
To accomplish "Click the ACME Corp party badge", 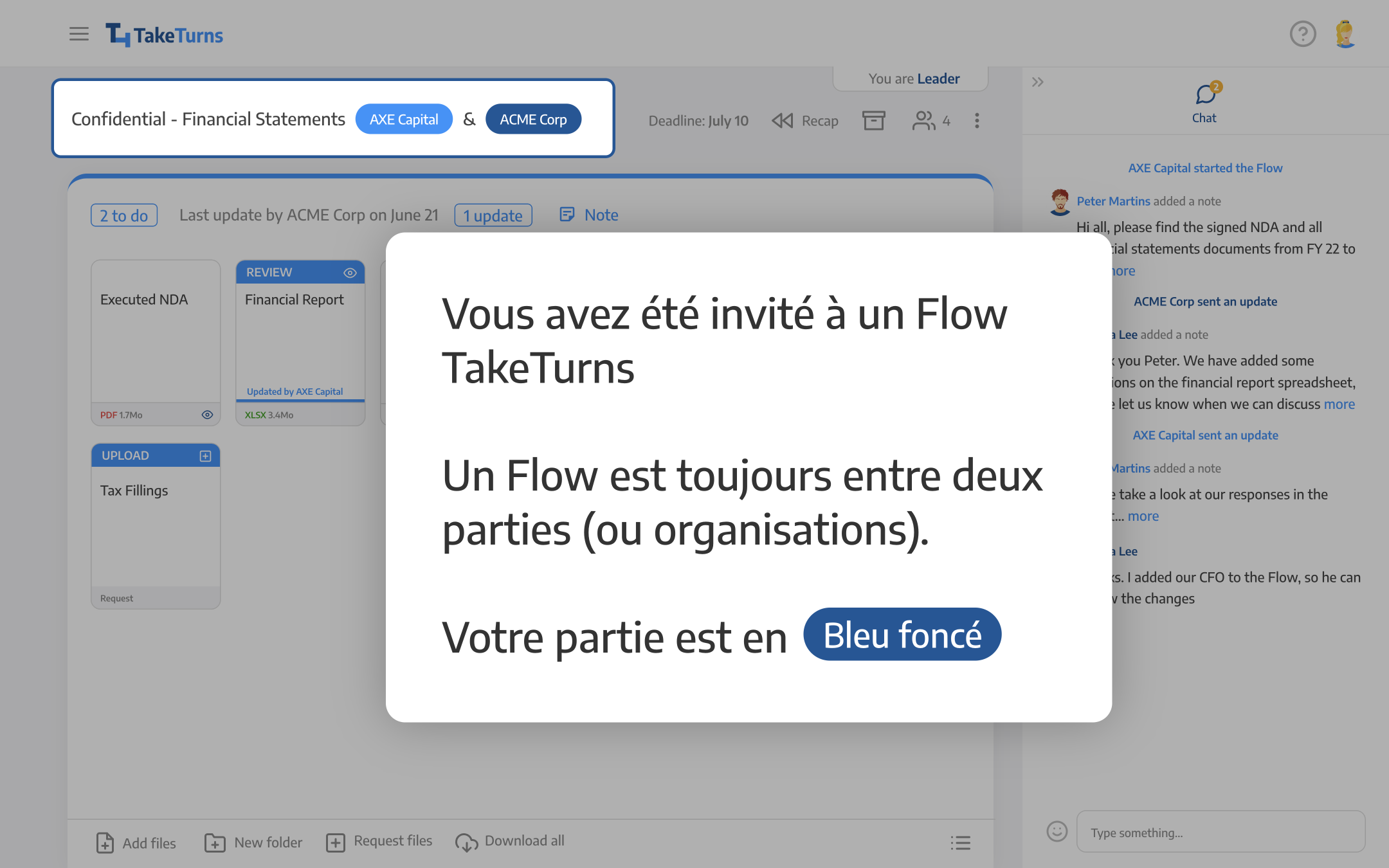I will pyautogui.click(x=533, y=120).
